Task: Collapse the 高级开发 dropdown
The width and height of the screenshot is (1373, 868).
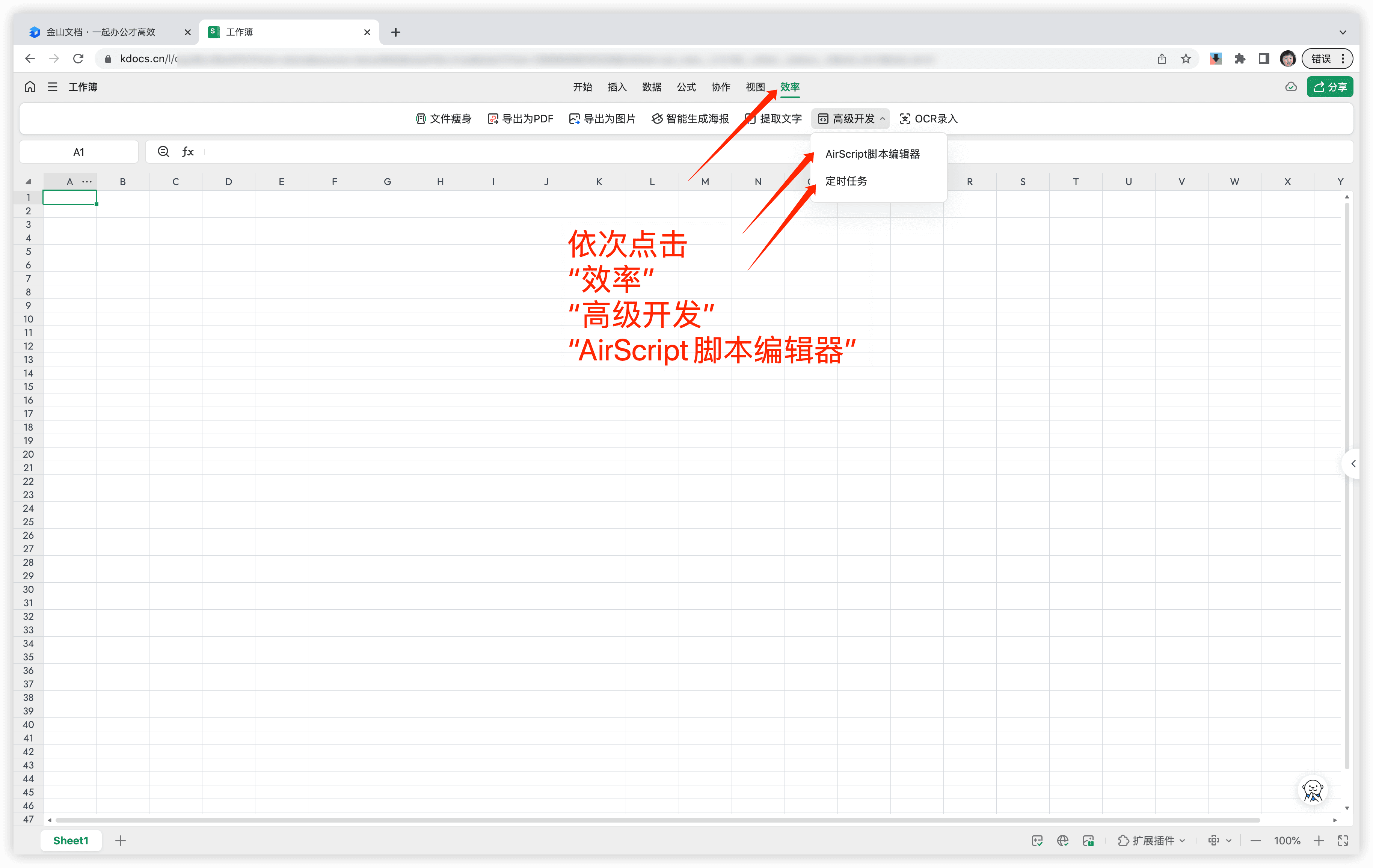Action: tap(851, 119)
